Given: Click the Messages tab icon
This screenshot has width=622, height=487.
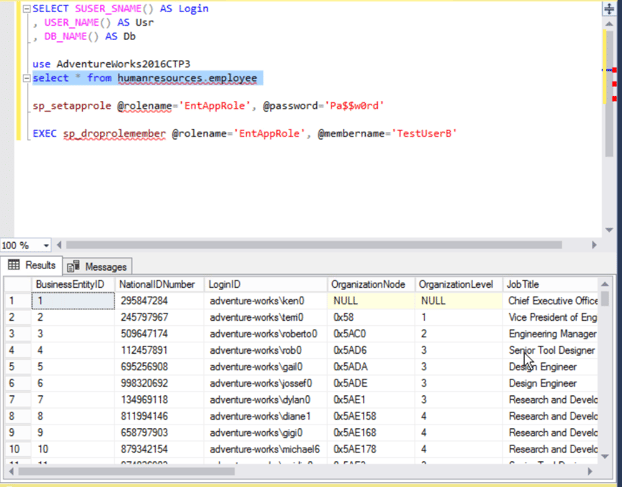Looking at the screenshot, I should [73, 266].
